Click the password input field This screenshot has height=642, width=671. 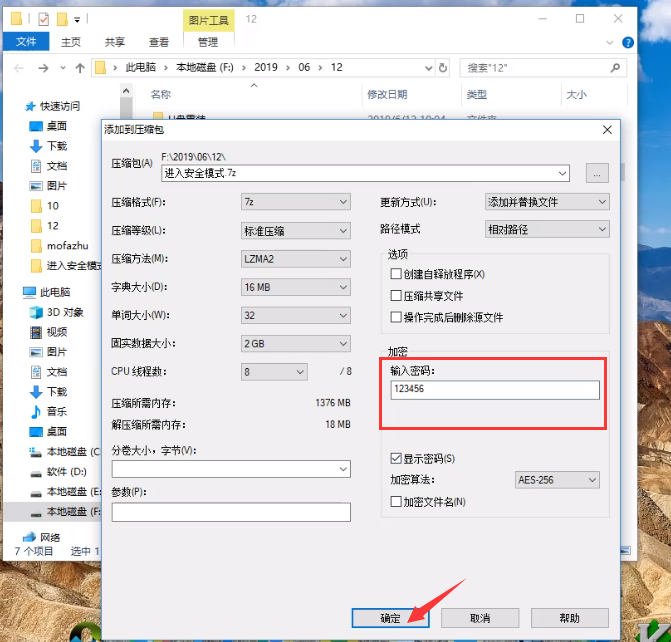494,390
